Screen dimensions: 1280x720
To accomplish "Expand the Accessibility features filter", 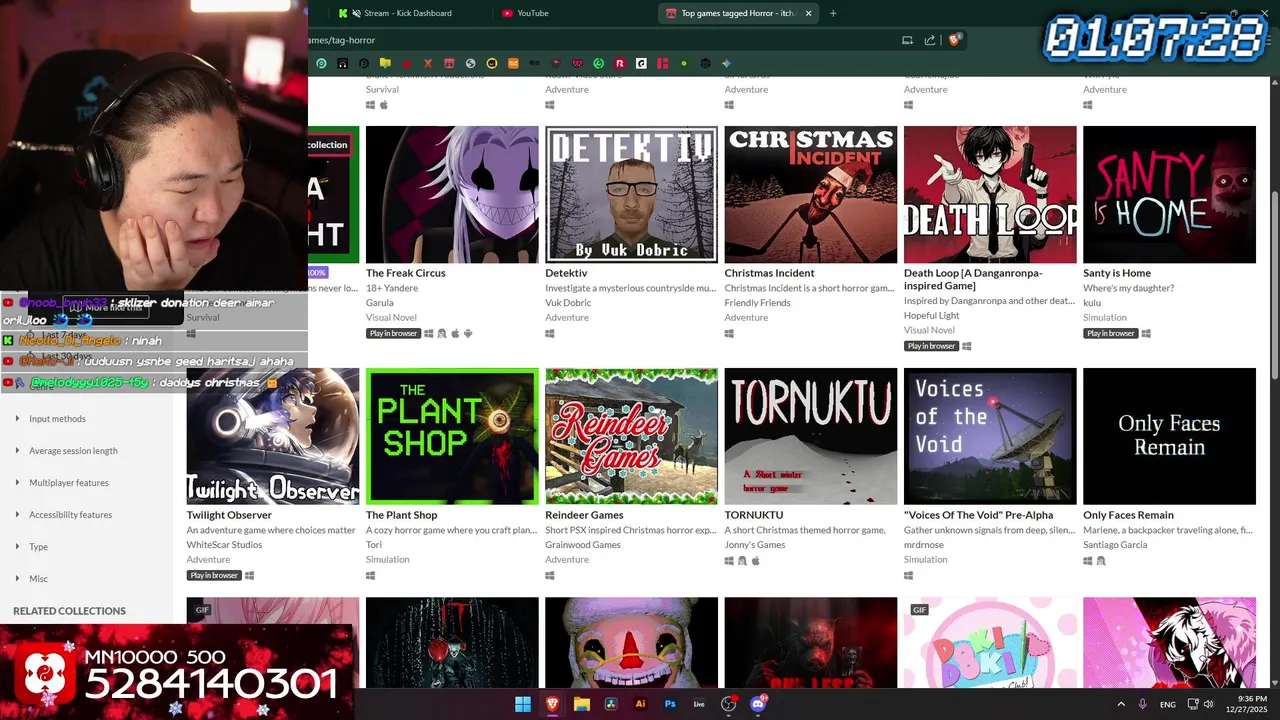I will click(x=70, y=515).
